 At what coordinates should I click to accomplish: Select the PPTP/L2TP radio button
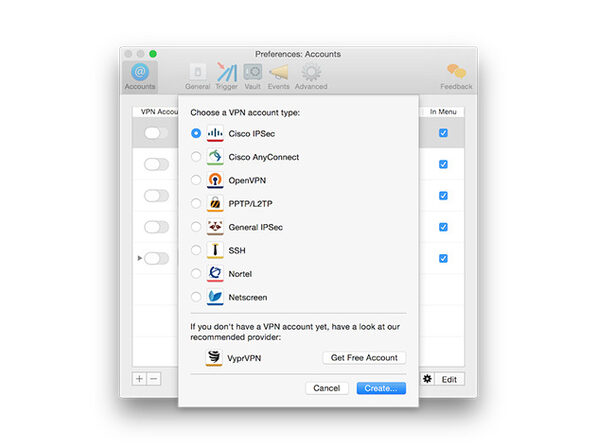click(x=196, y=203)
